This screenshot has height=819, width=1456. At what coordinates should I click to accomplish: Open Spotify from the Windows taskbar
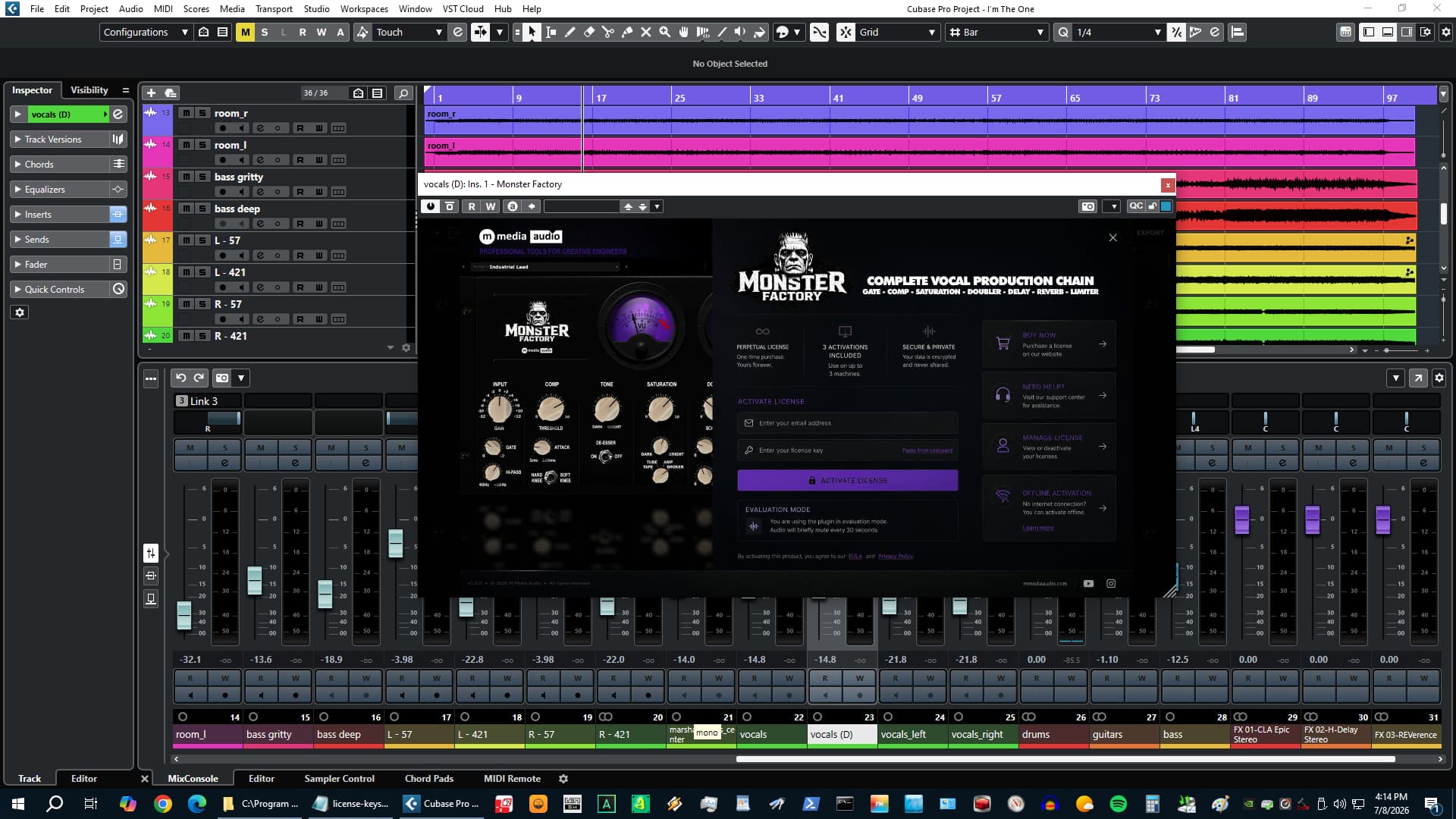tap(1119, 804)
